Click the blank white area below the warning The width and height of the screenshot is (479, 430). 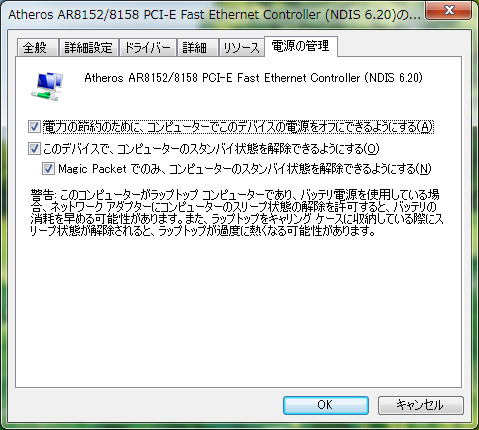(x=238, y=310)
